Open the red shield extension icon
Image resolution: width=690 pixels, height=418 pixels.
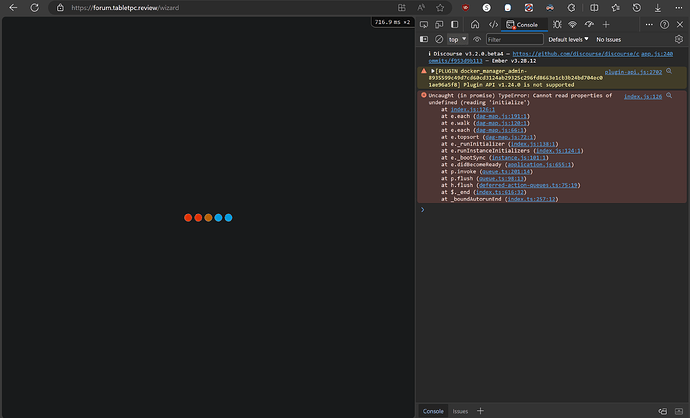(x=465, y=7)
